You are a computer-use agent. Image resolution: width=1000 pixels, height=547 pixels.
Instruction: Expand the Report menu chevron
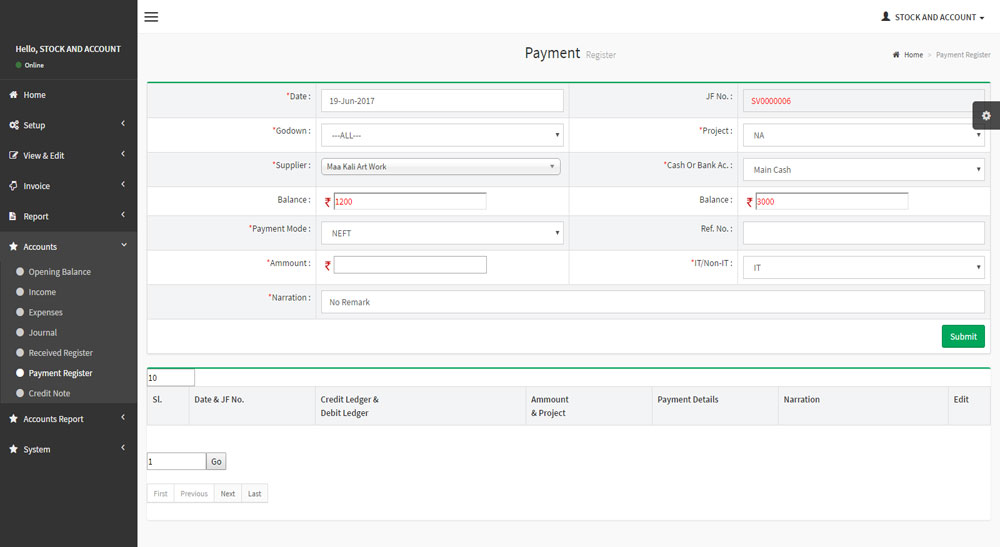click(123, 215)
